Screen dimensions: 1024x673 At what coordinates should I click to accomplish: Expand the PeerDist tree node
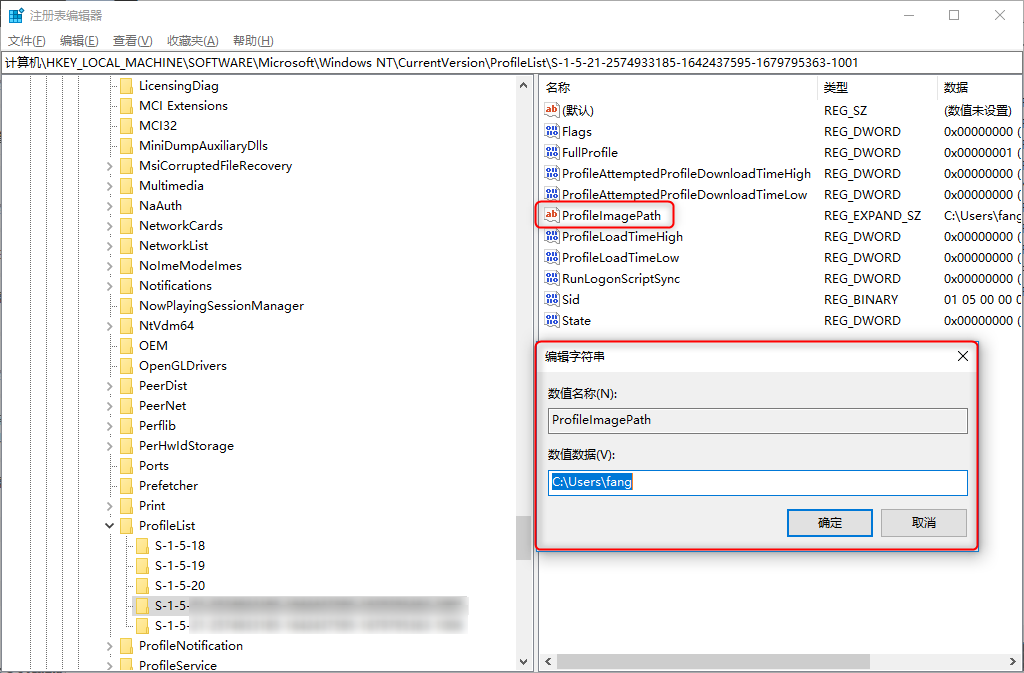(109, 386)
